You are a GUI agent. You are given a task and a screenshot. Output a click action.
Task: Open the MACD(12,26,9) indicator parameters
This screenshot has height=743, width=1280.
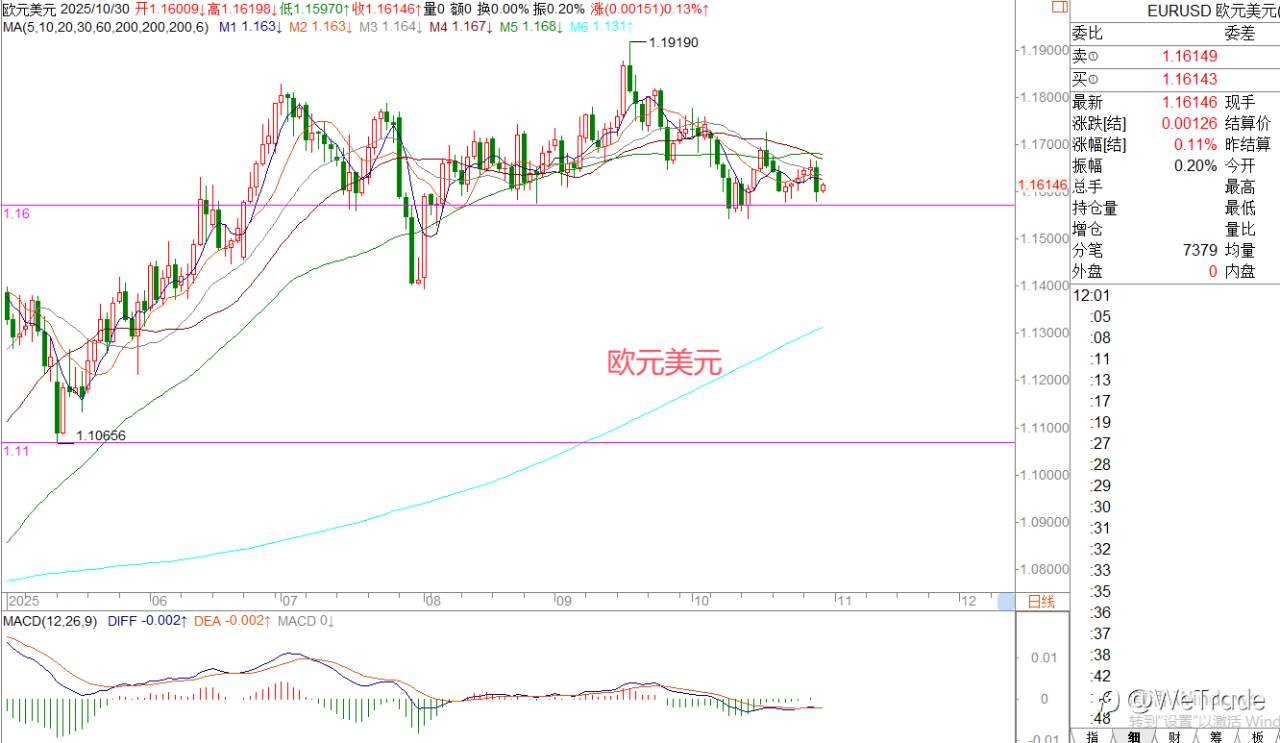coord(47,621)
